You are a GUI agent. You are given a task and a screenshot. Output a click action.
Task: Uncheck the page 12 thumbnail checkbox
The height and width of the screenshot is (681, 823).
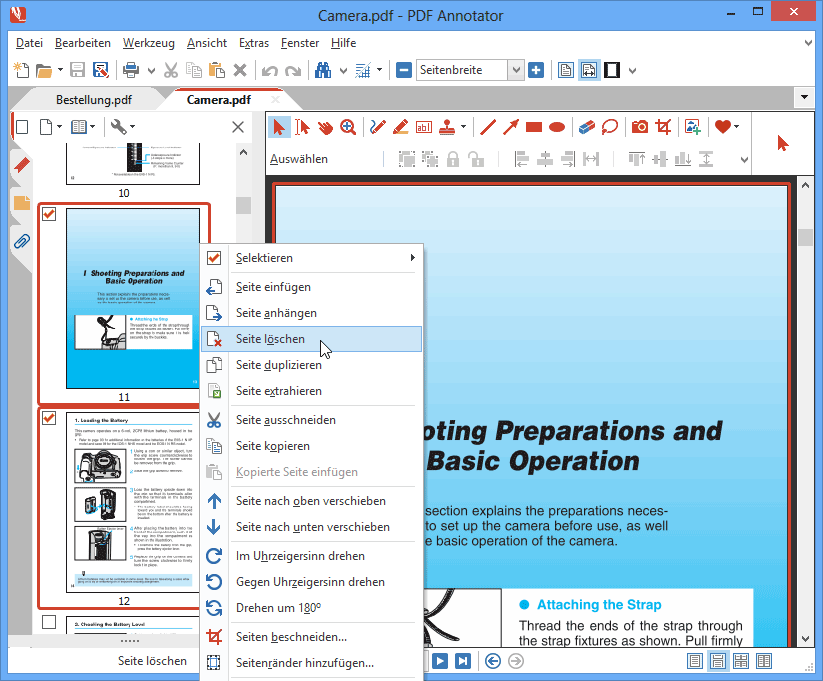pos(47,419)
